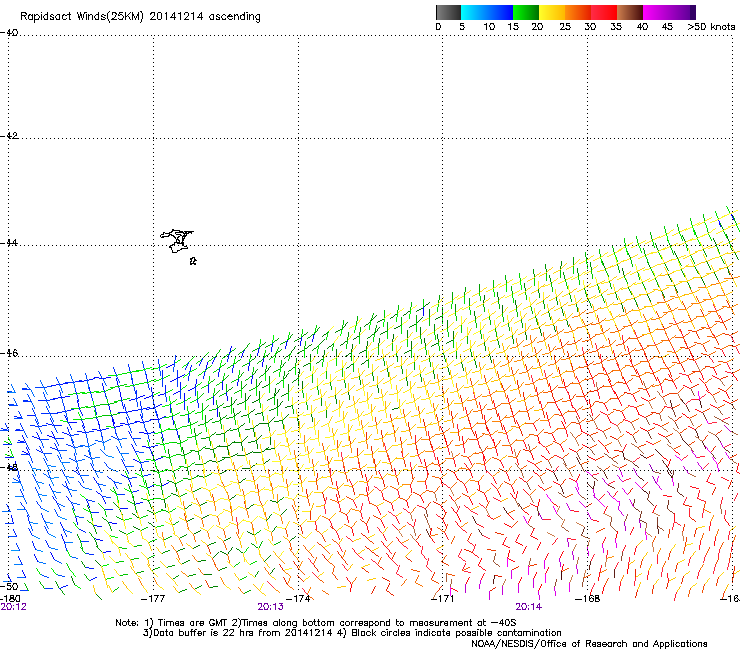This screenshot has height=650, width=740.
Task: Click the '10' label on the speed legend
Action: (489, 27)
